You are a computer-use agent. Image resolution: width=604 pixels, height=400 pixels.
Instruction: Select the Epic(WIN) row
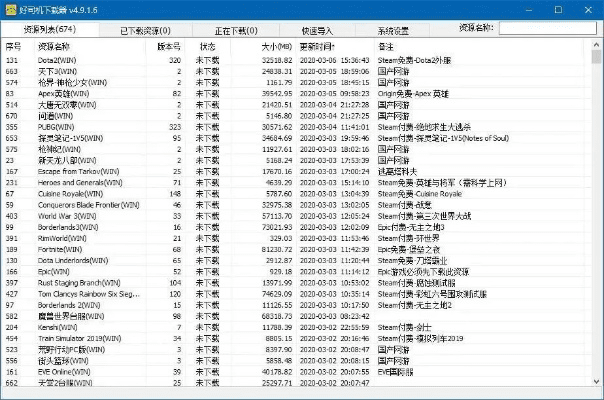pos(297,272)
